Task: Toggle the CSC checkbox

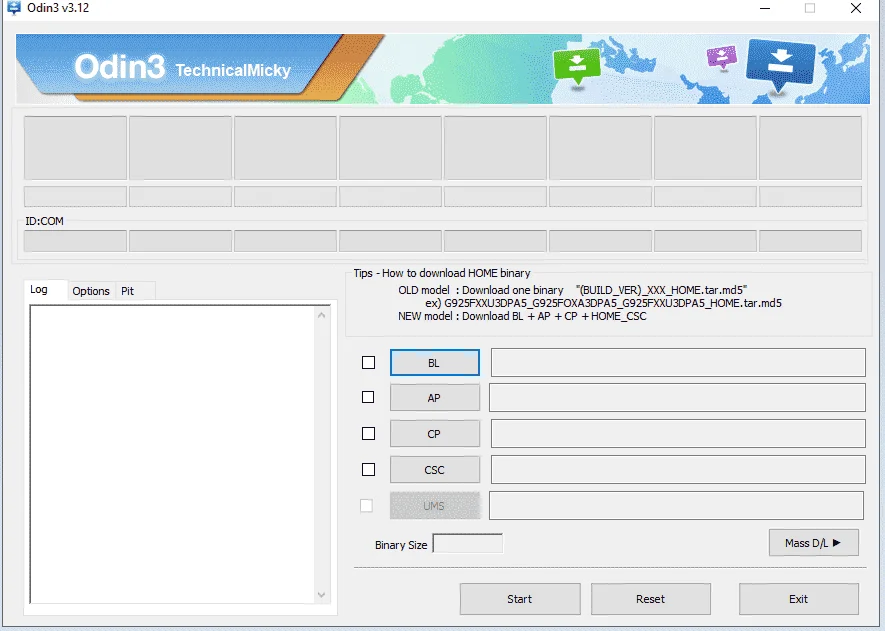Action: (x=368, y=470)
